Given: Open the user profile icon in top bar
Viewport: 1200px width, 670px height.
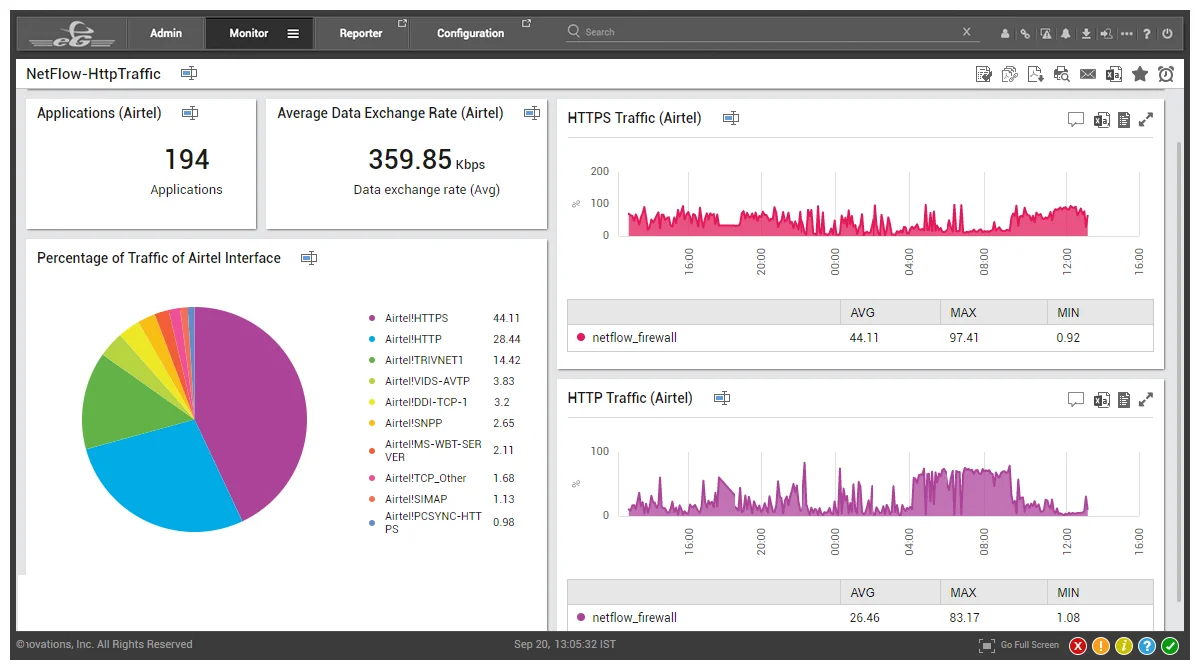Looking at the screenshot, I should pos(1005,33).
